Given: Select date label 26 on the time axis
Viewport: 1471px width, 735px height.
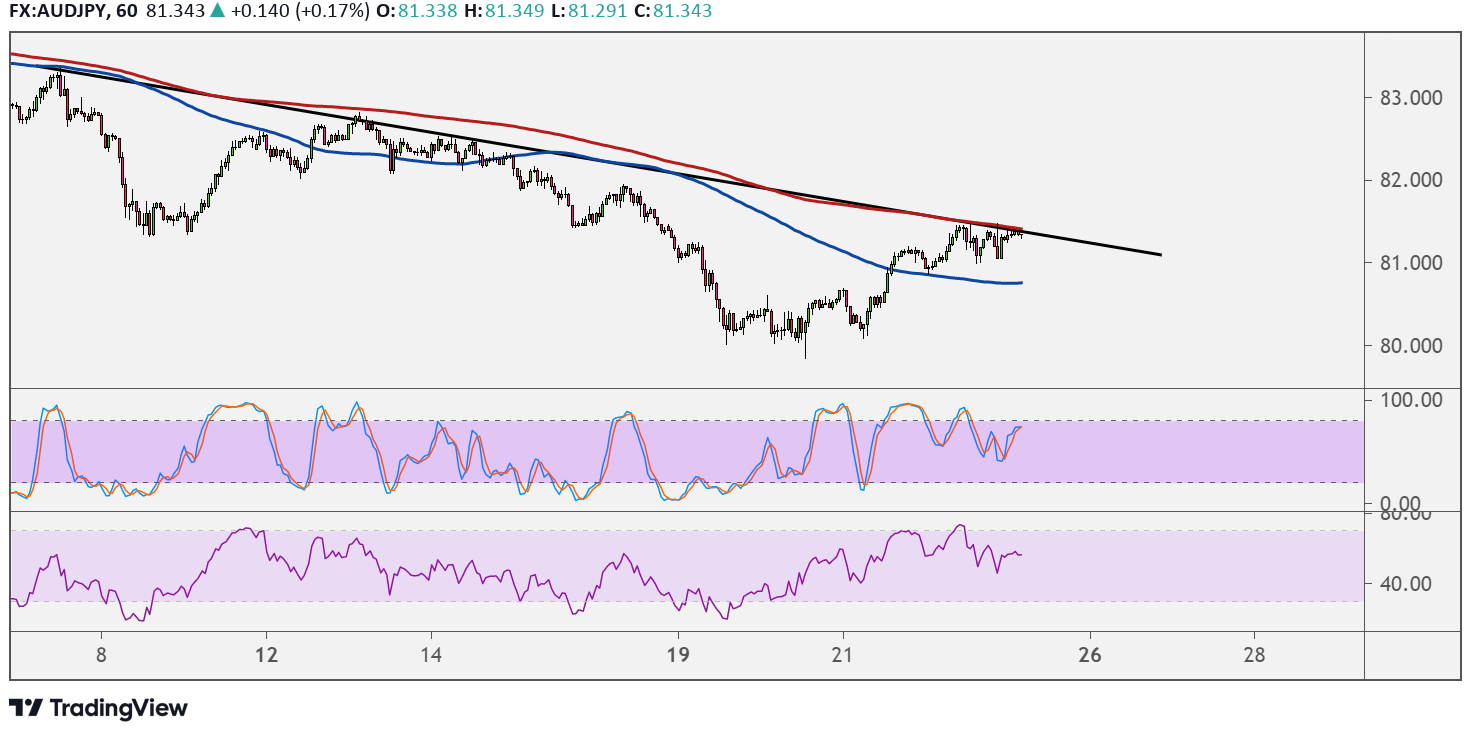Looking at the screenshot, I should tap(1090, 655).
